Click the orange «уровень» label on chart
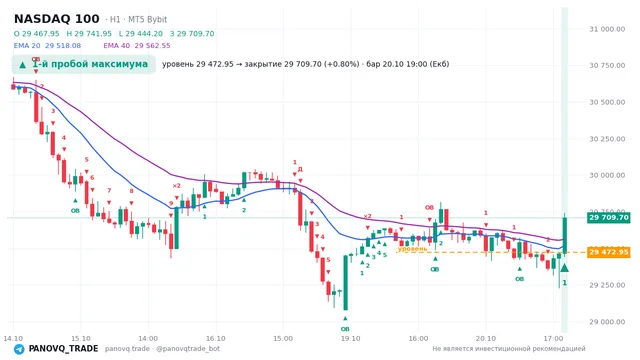Screen dimensions: 640x360 point(412,249)
